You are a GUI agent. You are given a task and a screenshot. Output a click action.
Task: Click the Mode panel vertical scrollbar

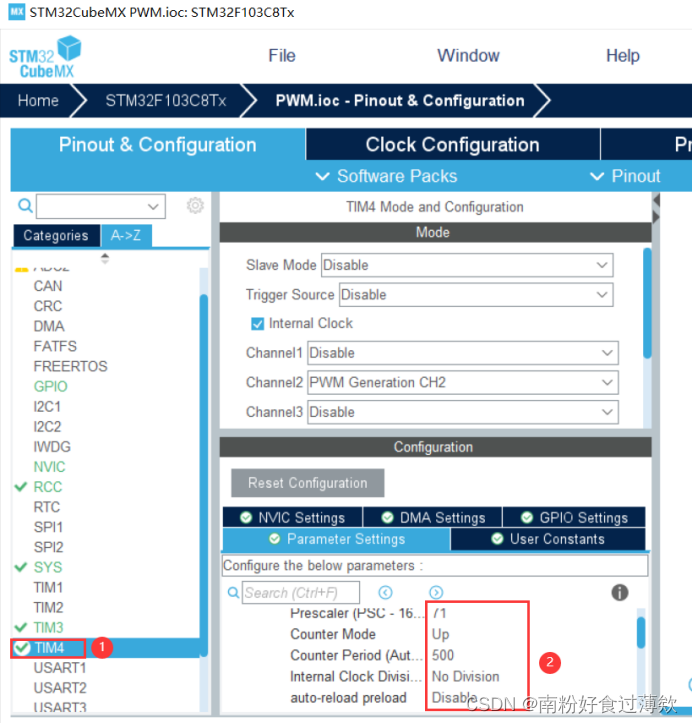click(x=647, y=303)
